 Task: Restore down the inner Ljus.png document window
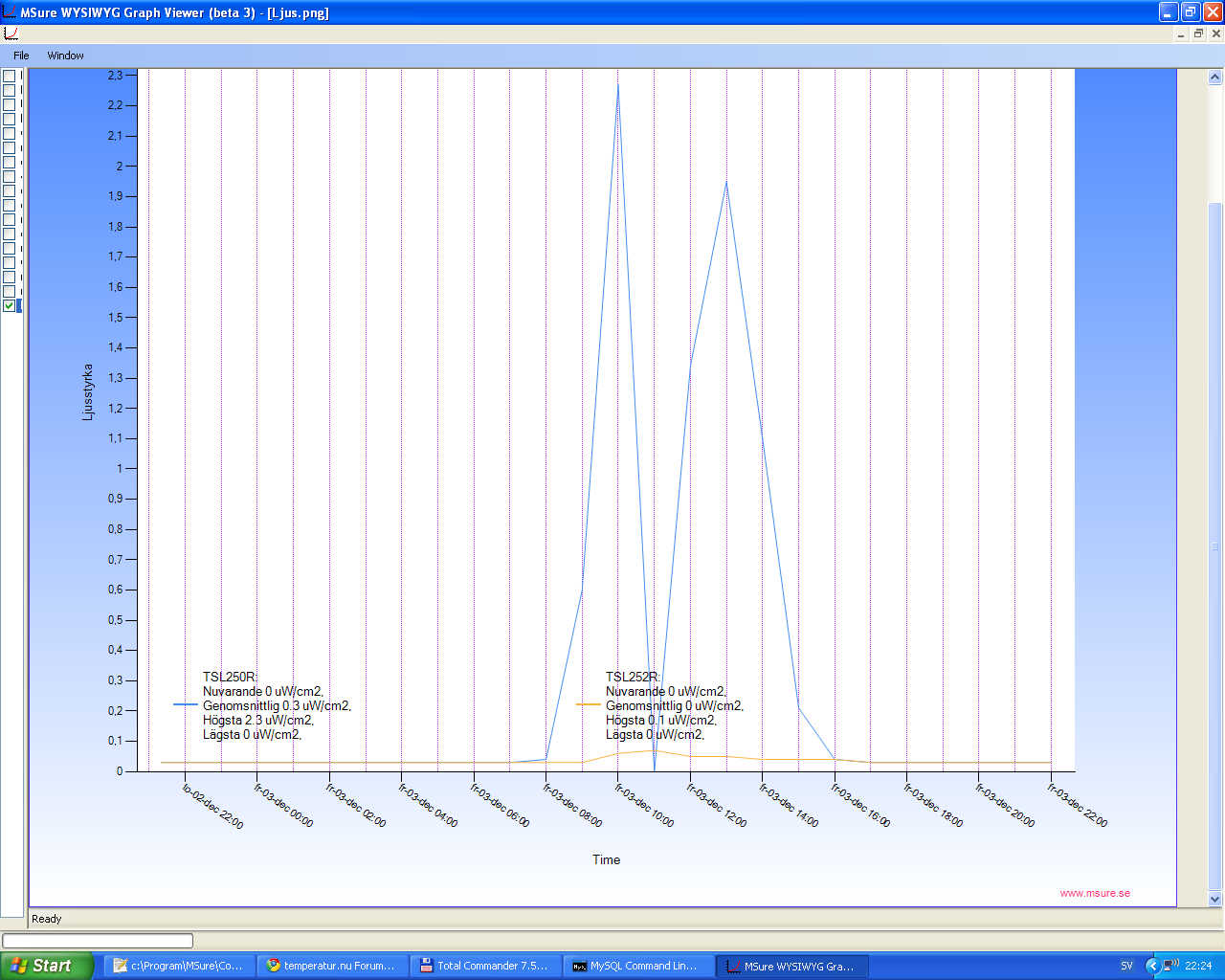click(1198, 33)
